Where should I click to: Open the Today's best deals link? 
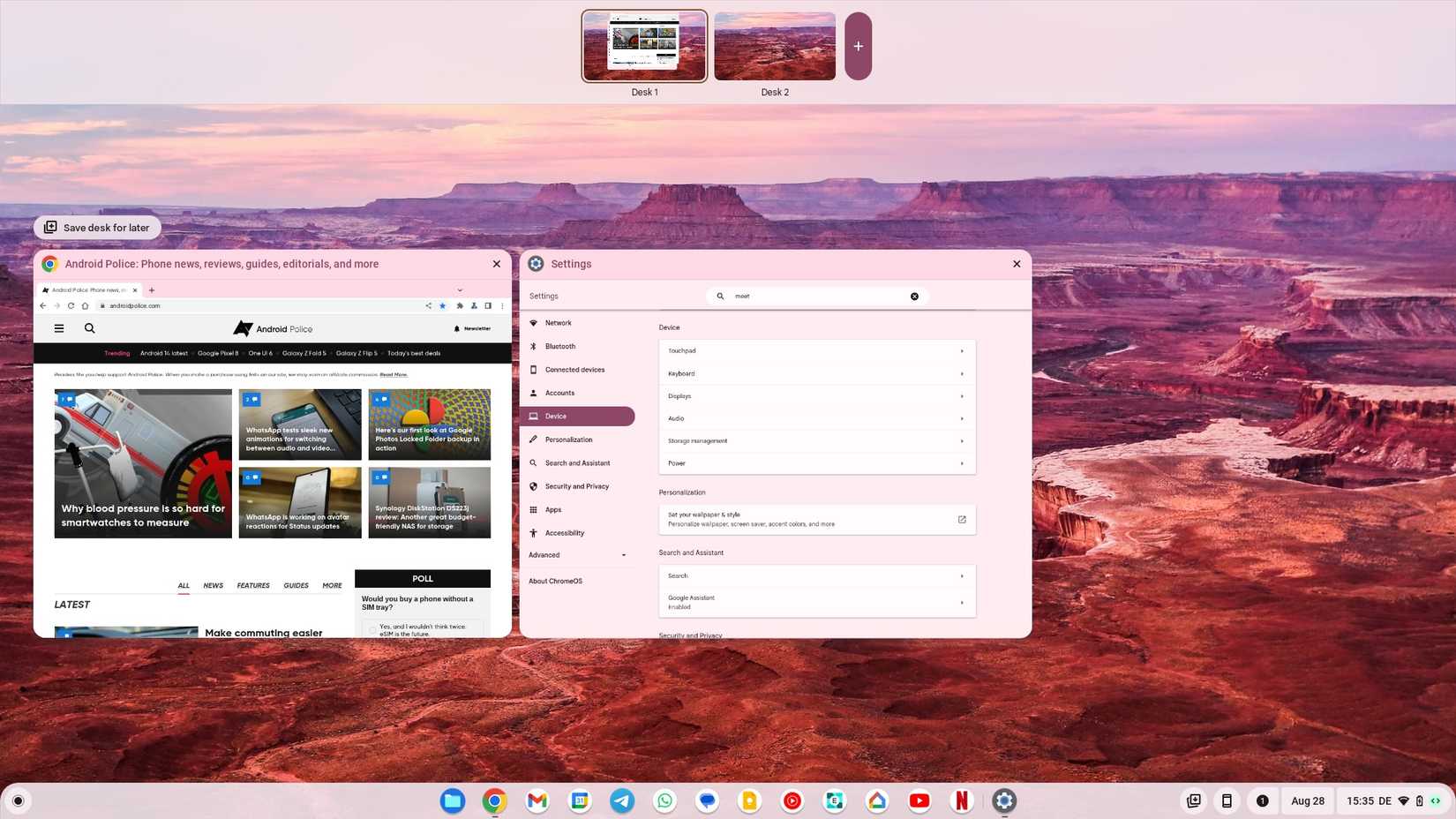[x=413, y=353]
